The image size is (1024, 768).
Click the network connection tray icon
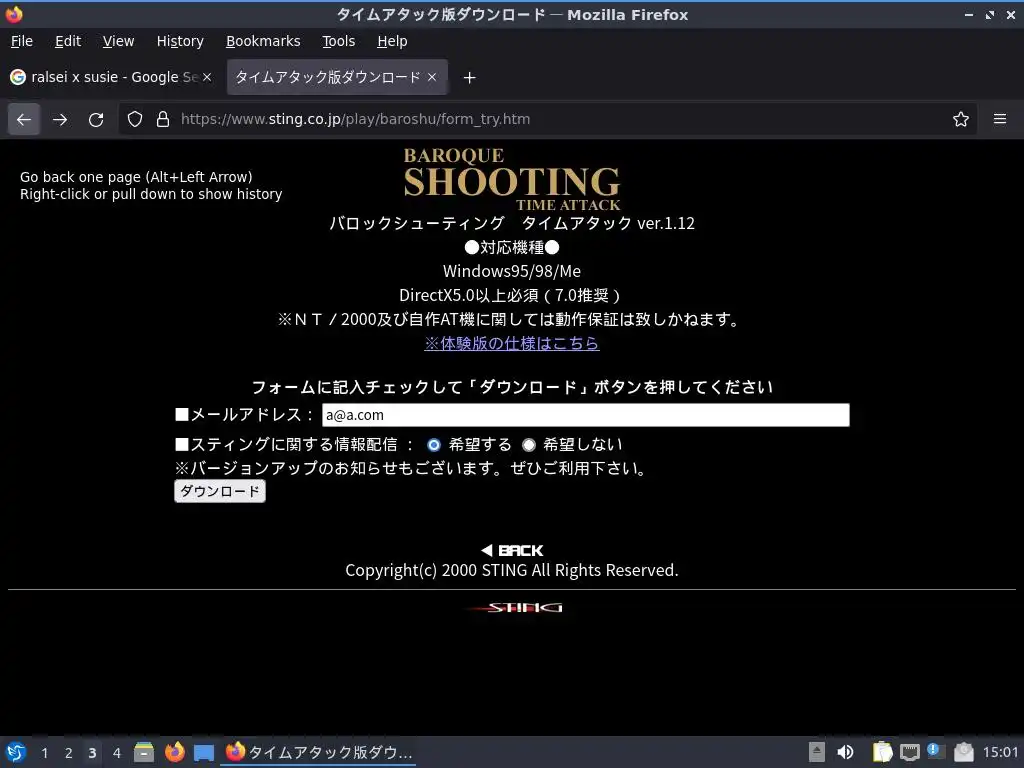coord(909,752)
